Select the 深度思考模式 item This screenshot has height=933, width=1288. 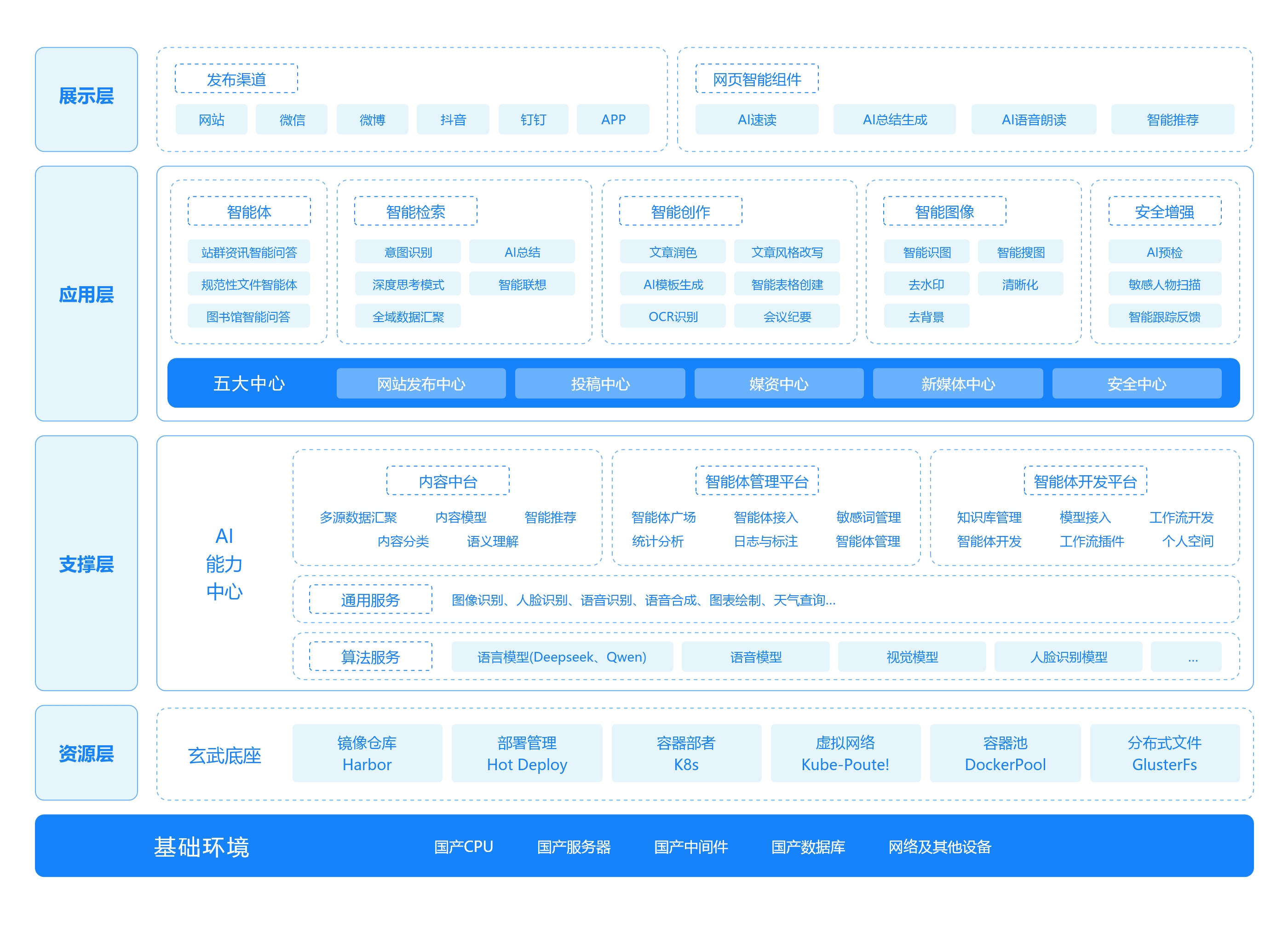pos(408,284)
